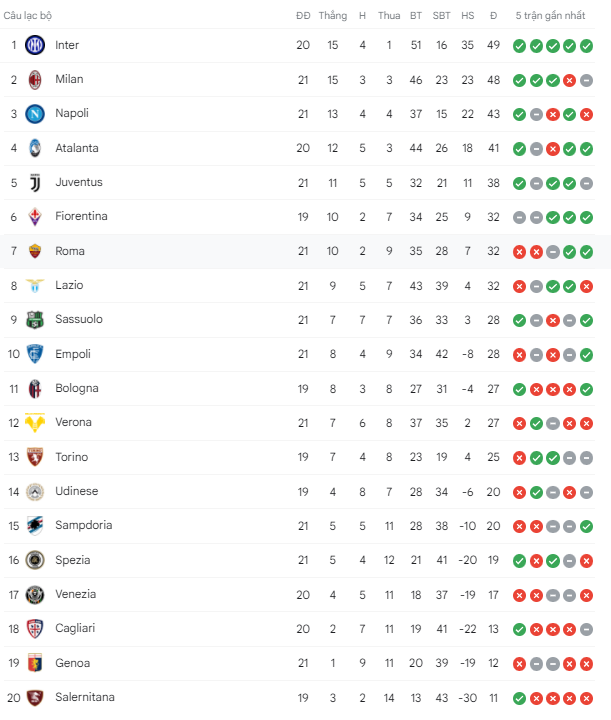Click Roma's first red loss indicator
The image size is (611, 720).
[x=519, y=252]
